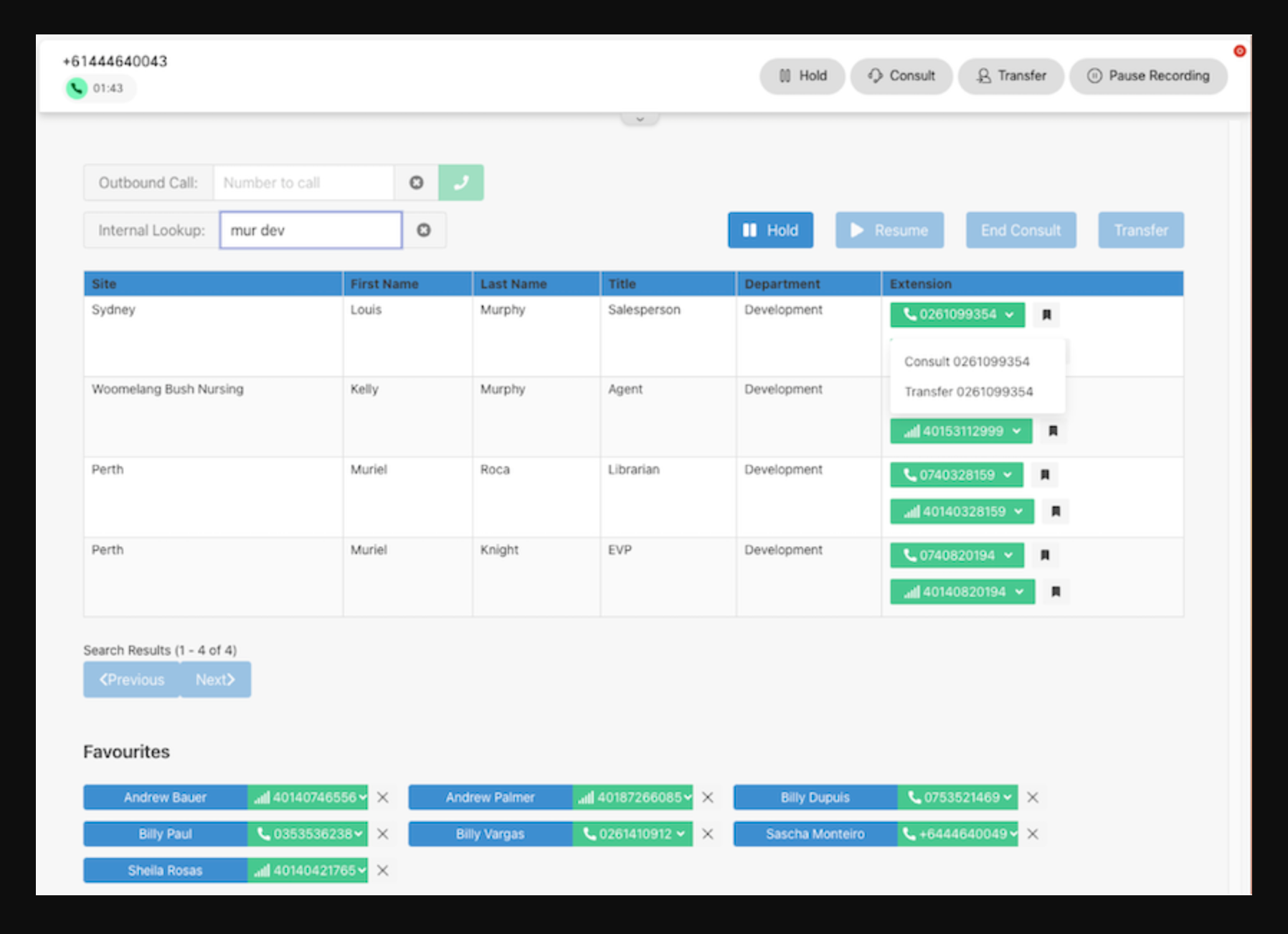Open Billy Paul's 0353536238 dropdown
This screenshot has height=934, width=1288.
pos(308,834)
